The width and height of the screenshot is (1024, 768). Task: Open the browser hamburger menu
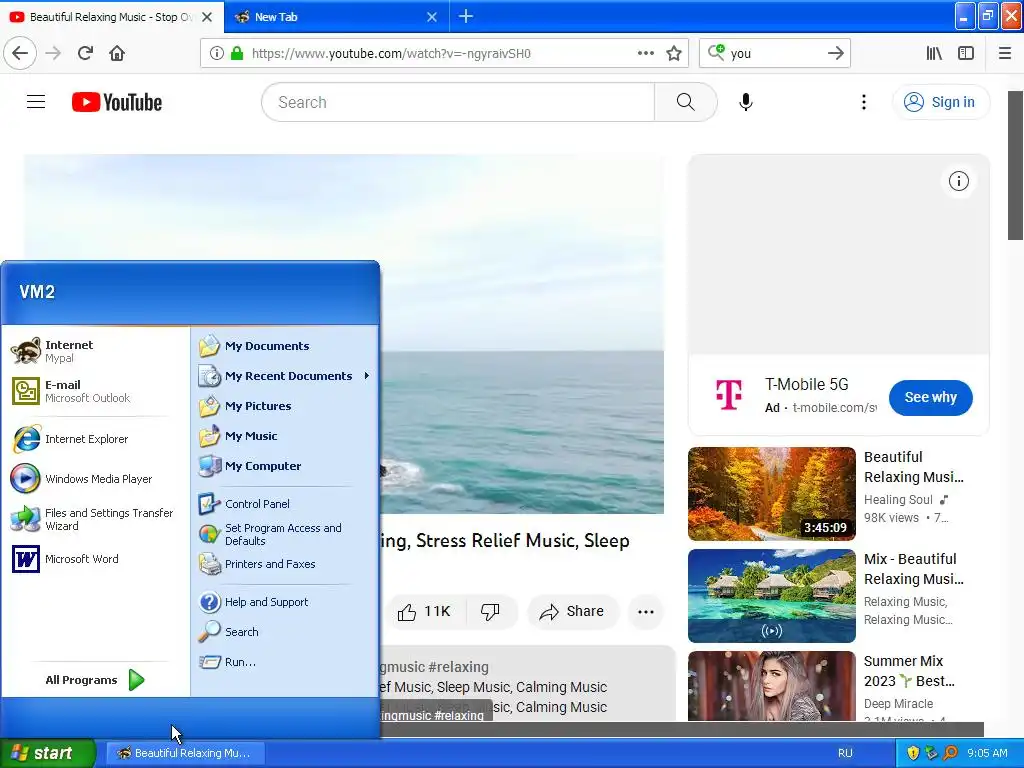1005,53
